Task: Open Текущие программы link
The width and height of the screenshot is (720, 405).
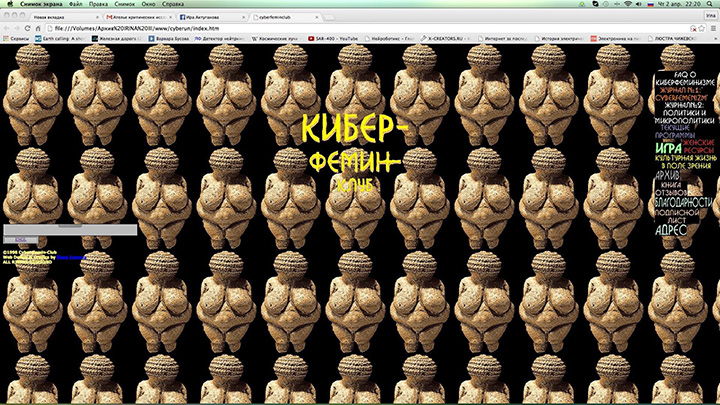Action: [x=675, y=132]
